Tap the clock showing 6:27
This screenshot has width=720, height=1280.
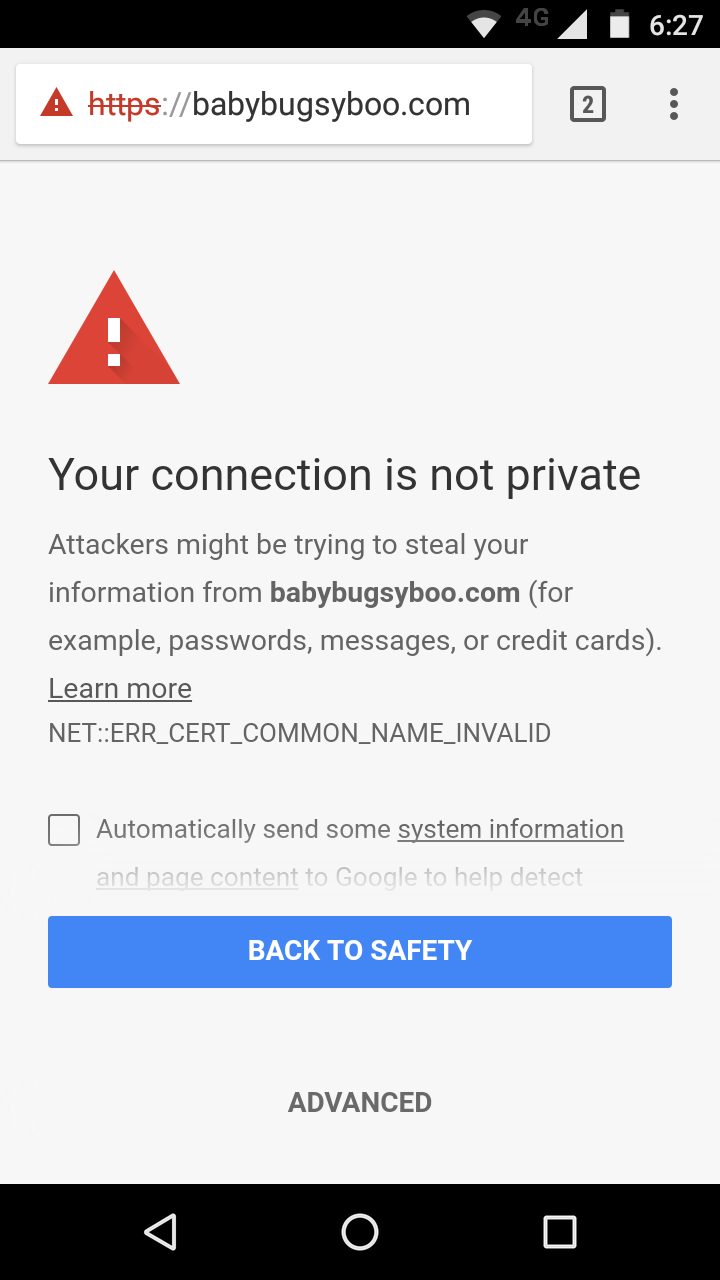pyautogui.click(x=676, y=24)
